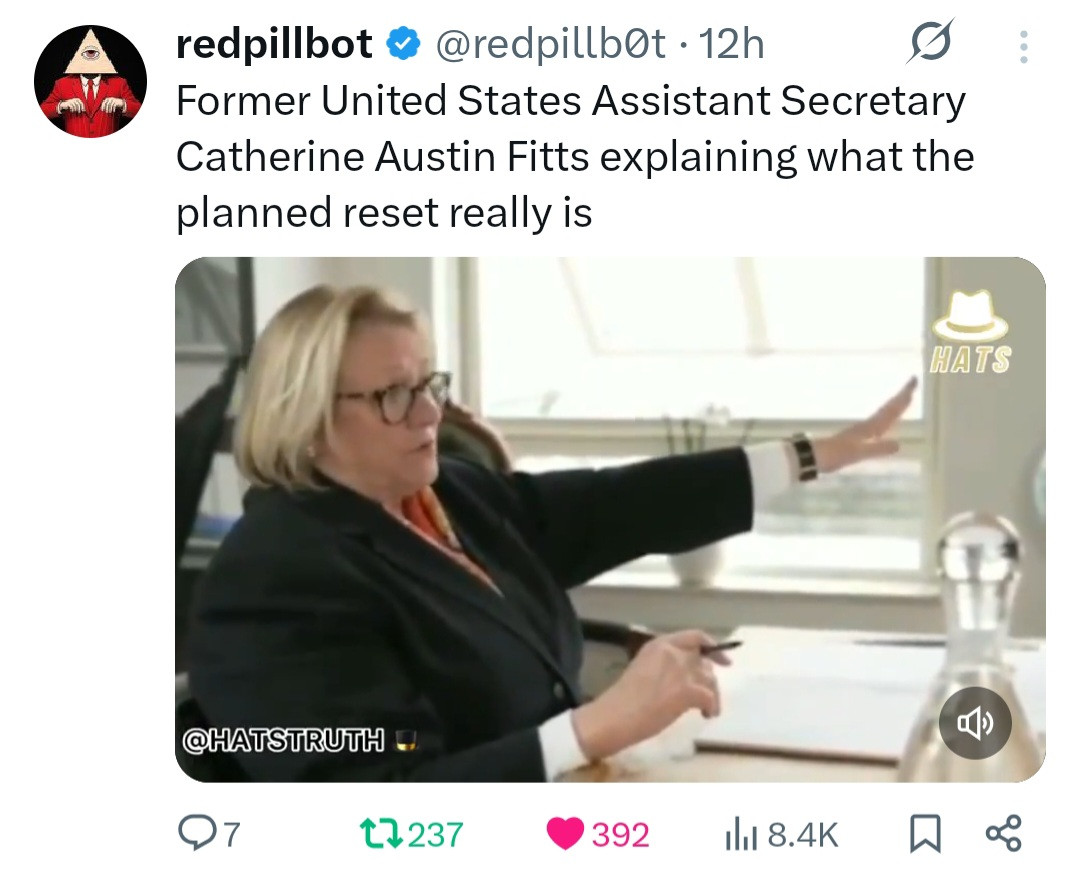Bookmark this post with the bookmark icon
The height and width of the screenshot is (871, 1080).
(924, 834)
